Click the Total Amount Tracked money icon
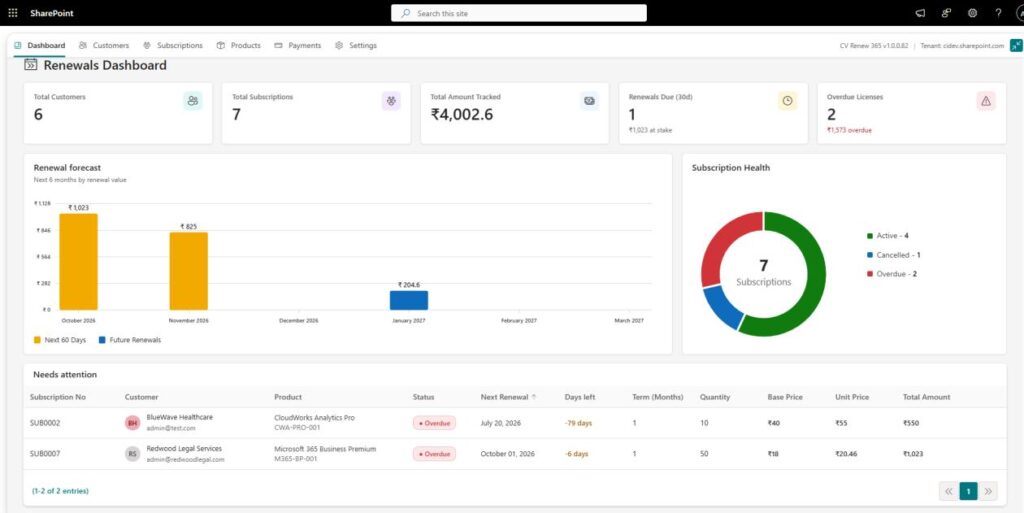The image size is (1024, 513). 589,101
